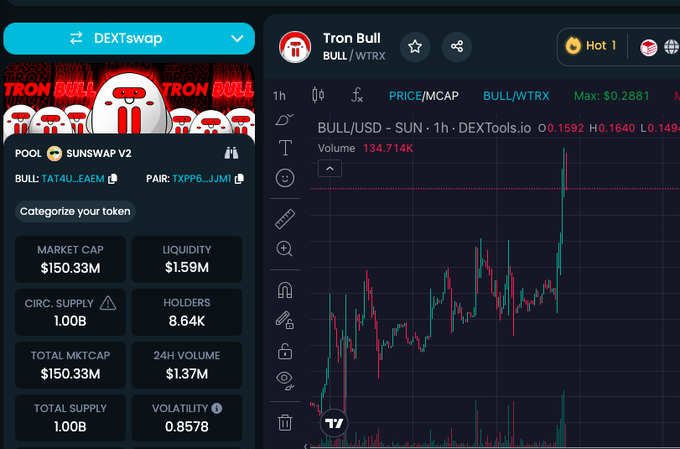680x449 pixels.
Task: Hide all drawings with eye icon
Action: pos(285,380)
